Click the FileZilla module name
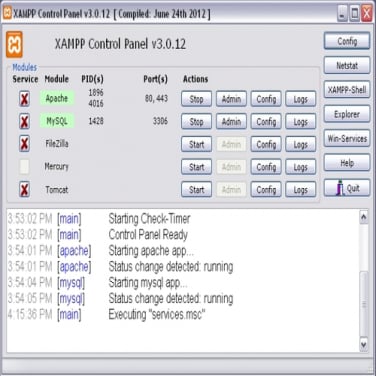The image size is (376, 376). 57,144
